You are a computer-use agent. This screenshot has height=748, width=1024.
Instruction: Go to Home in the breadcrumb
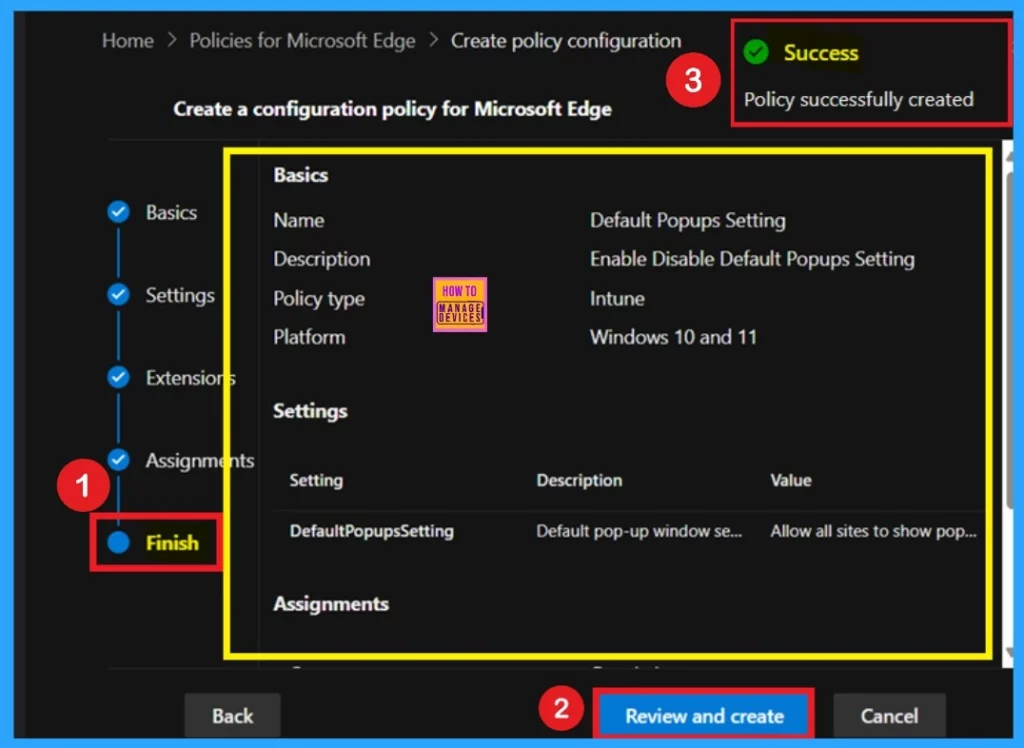tap(127, 41)
